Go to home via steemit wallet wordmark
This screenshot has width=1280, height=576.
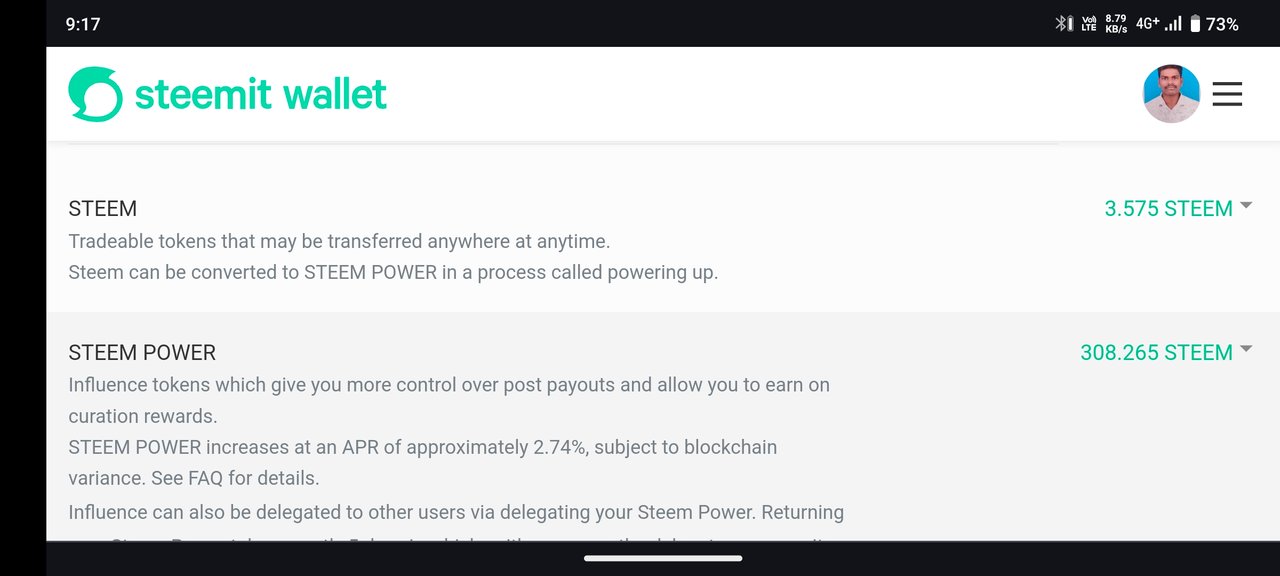coord(260,94)
